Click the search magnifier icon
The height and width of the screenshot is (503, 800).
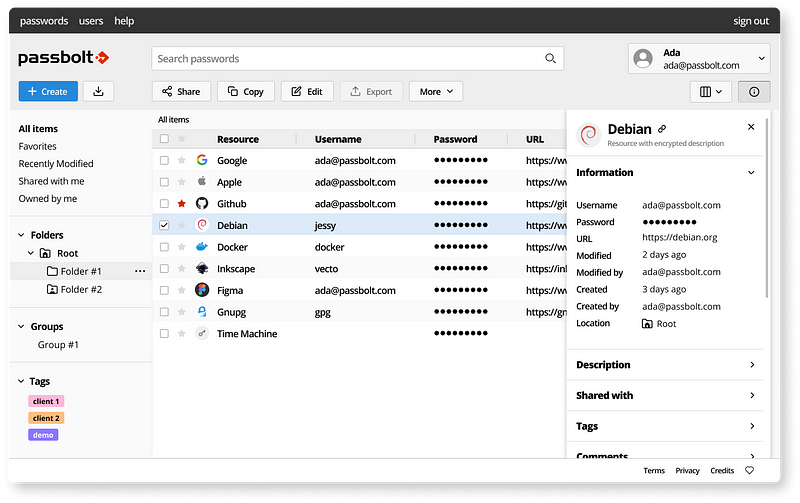(x=550, y=59)
